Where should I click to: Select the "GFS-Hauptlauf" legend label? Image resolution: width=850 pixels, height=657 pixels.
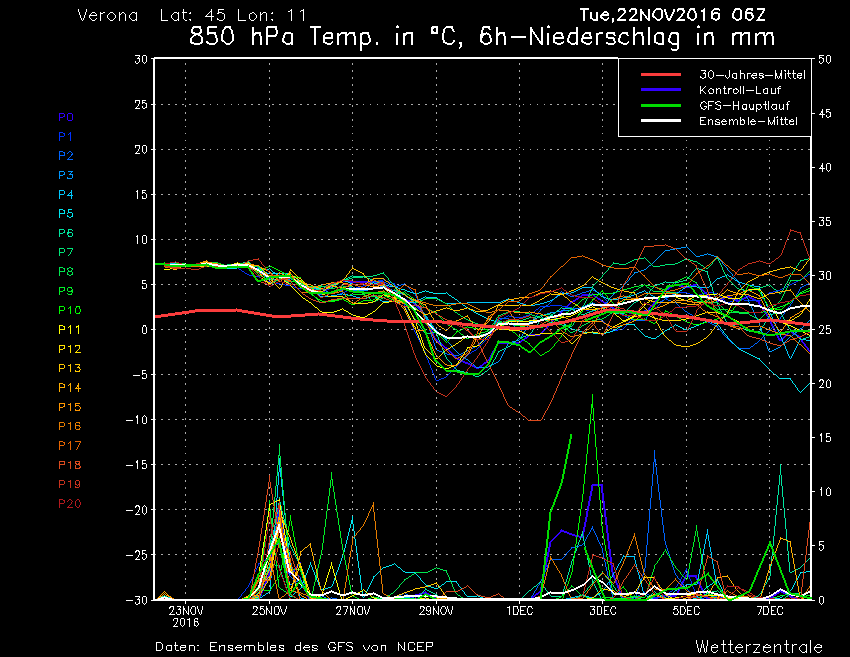tap(744, 106)
